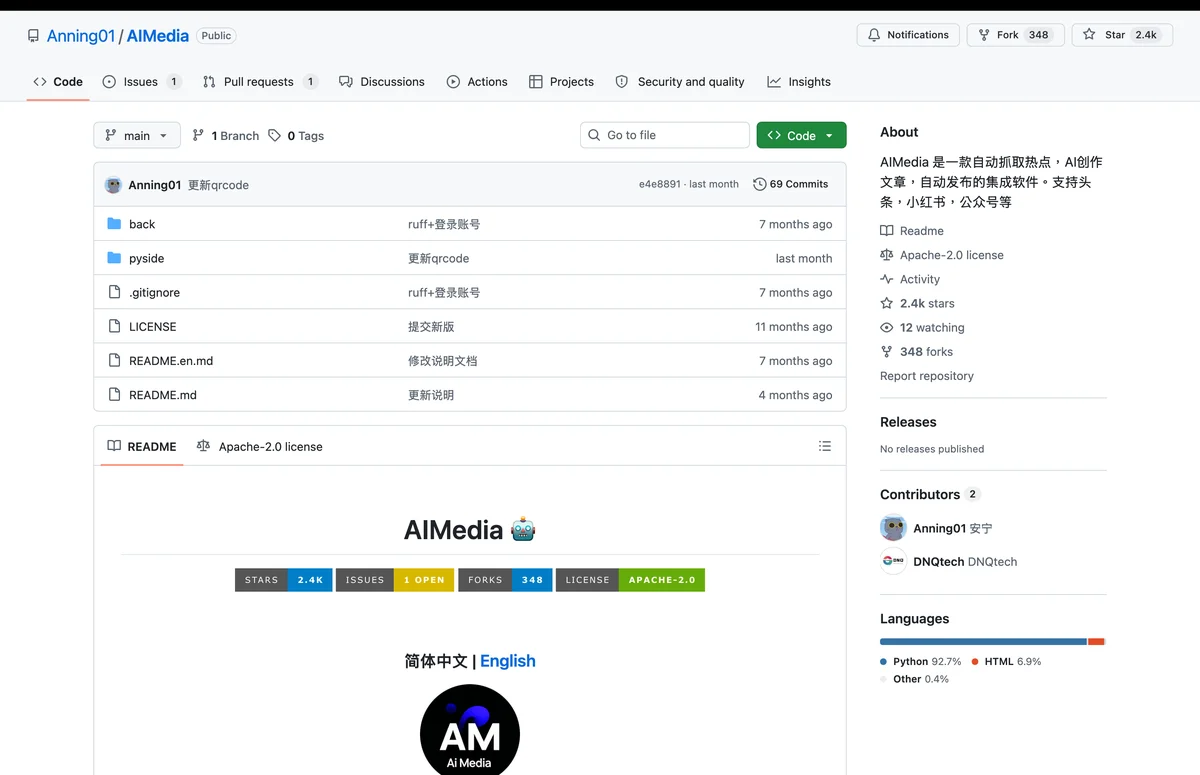Click the file icon next to LICENSE
The image size is (1200, 775).
[x=114, y=326]
